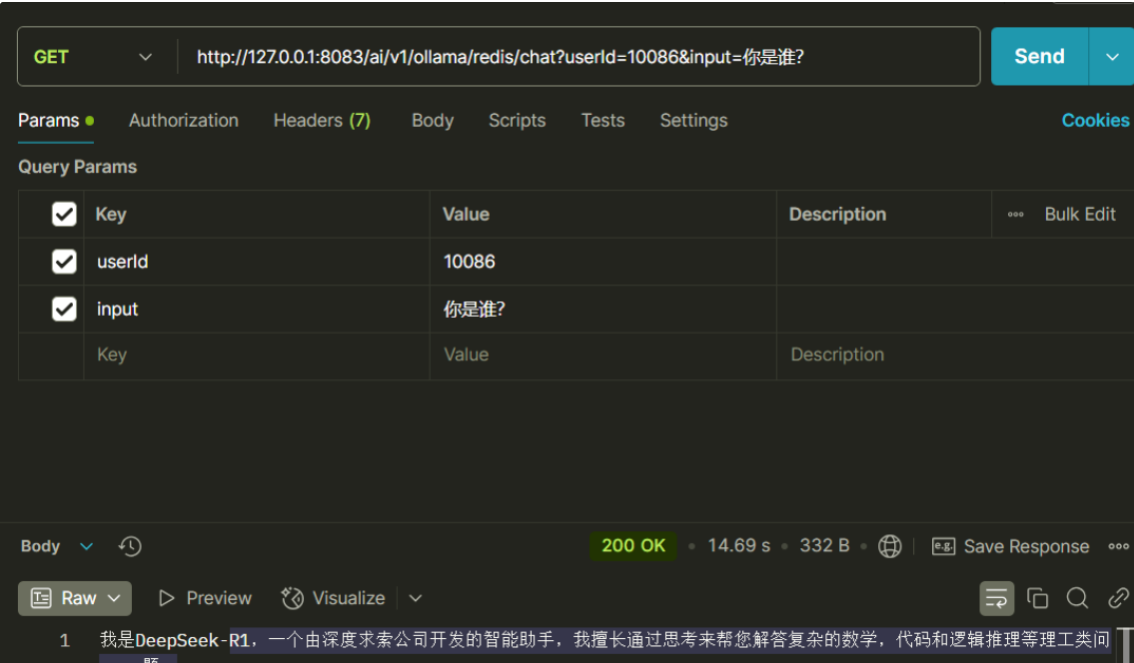Click the 14.69 s response time

[x=738, y=546]
